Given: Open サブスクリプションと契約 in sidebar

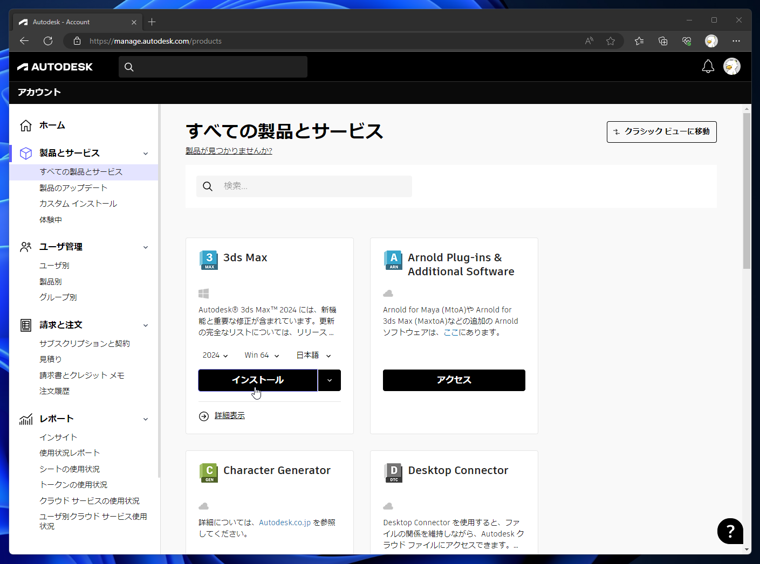Looking at the screenshot, I should pyautogui.click(x=84, y=344).
